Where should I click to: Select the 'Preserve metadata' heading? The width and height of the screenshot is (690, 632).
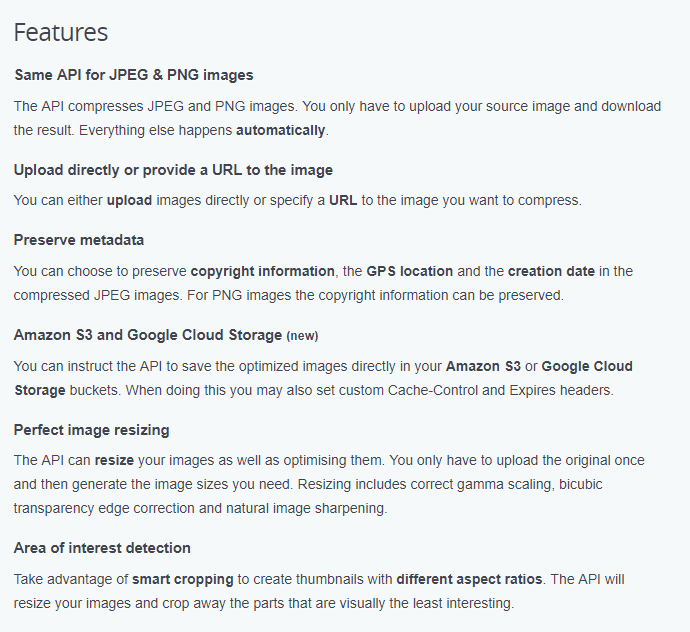79,240
